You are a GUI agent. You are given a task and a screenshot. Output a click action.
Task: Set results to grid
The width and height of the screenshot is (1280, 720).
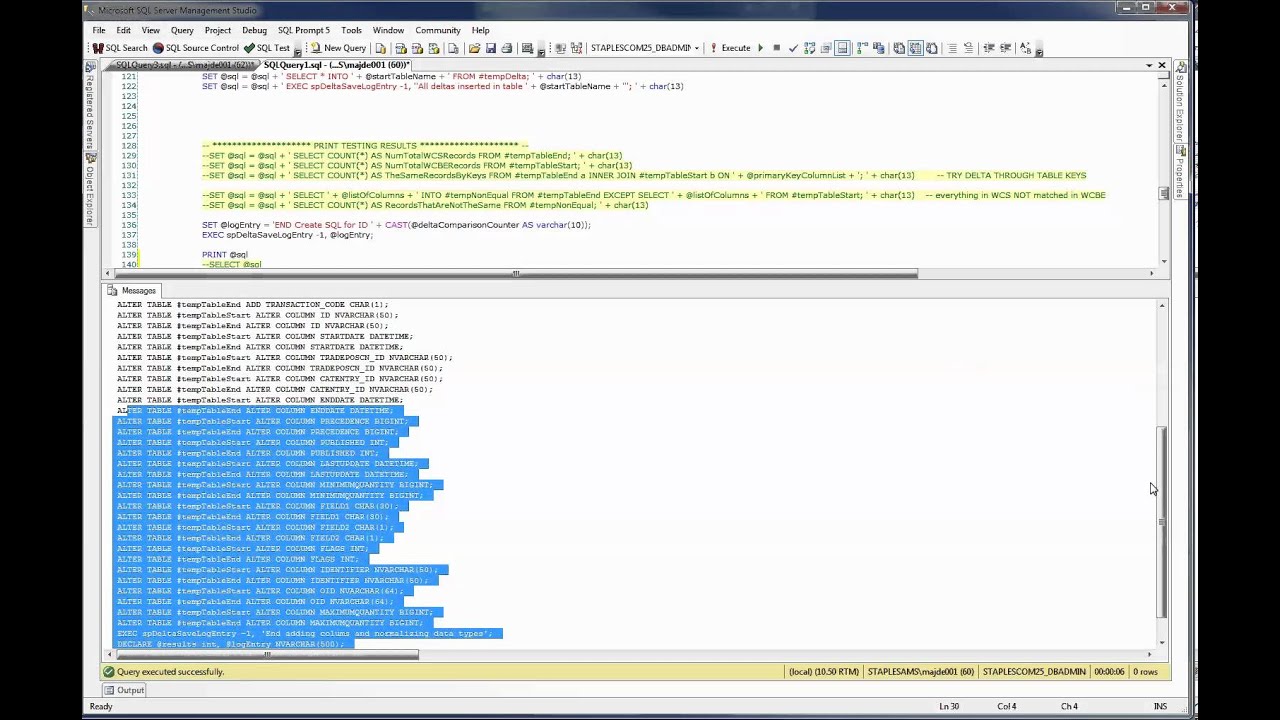915,48
